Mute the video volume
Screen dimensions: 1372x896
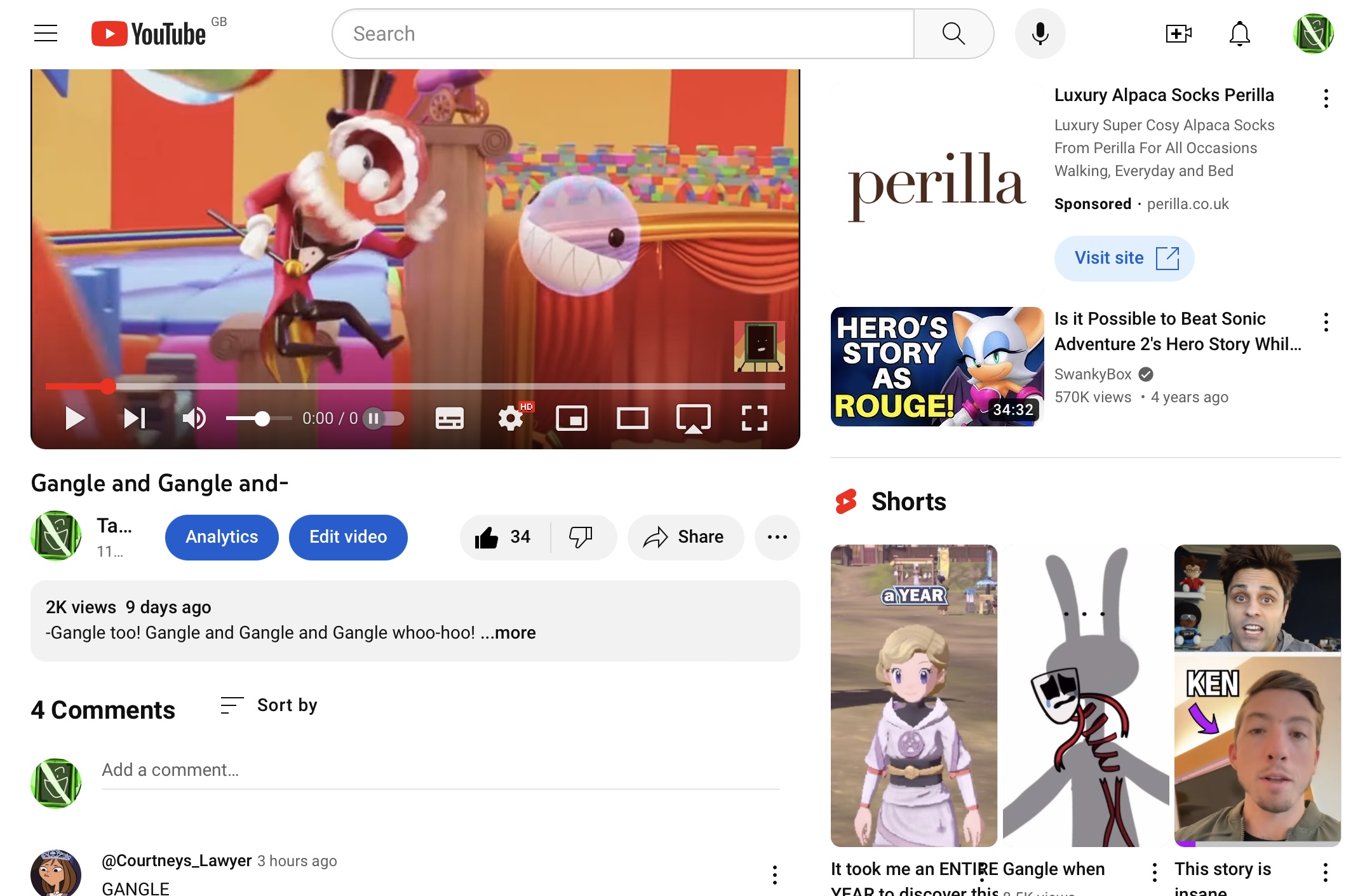pos(193,418)
